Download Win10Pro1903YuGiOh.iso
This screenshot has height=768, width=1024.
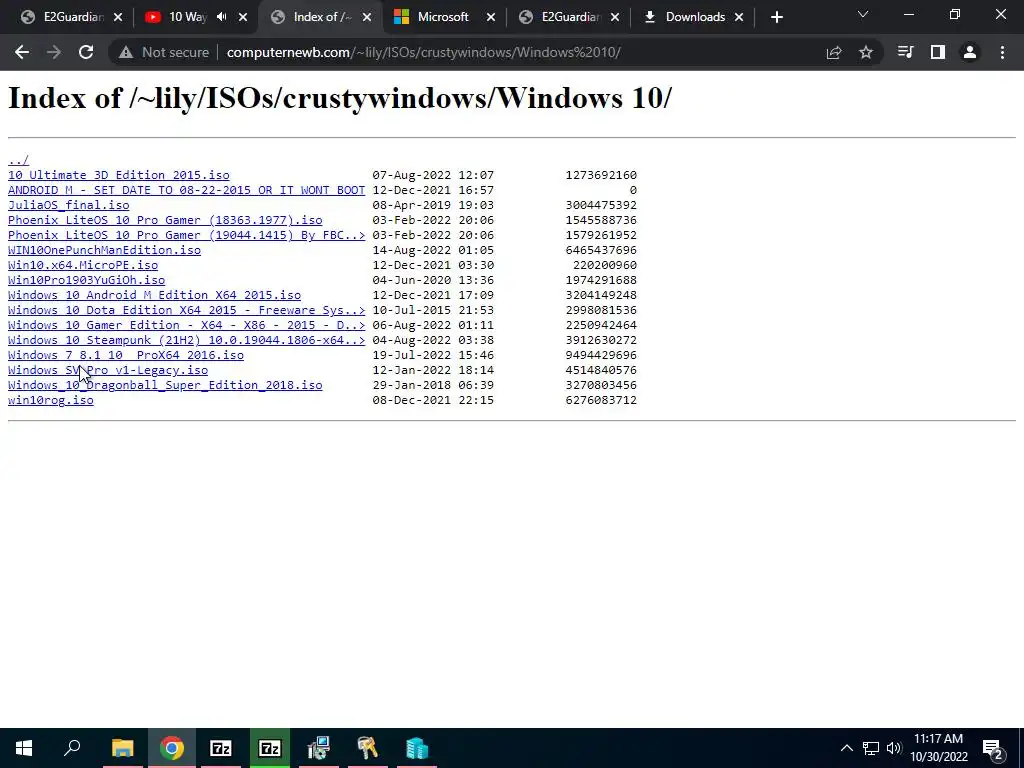(86, 280)
